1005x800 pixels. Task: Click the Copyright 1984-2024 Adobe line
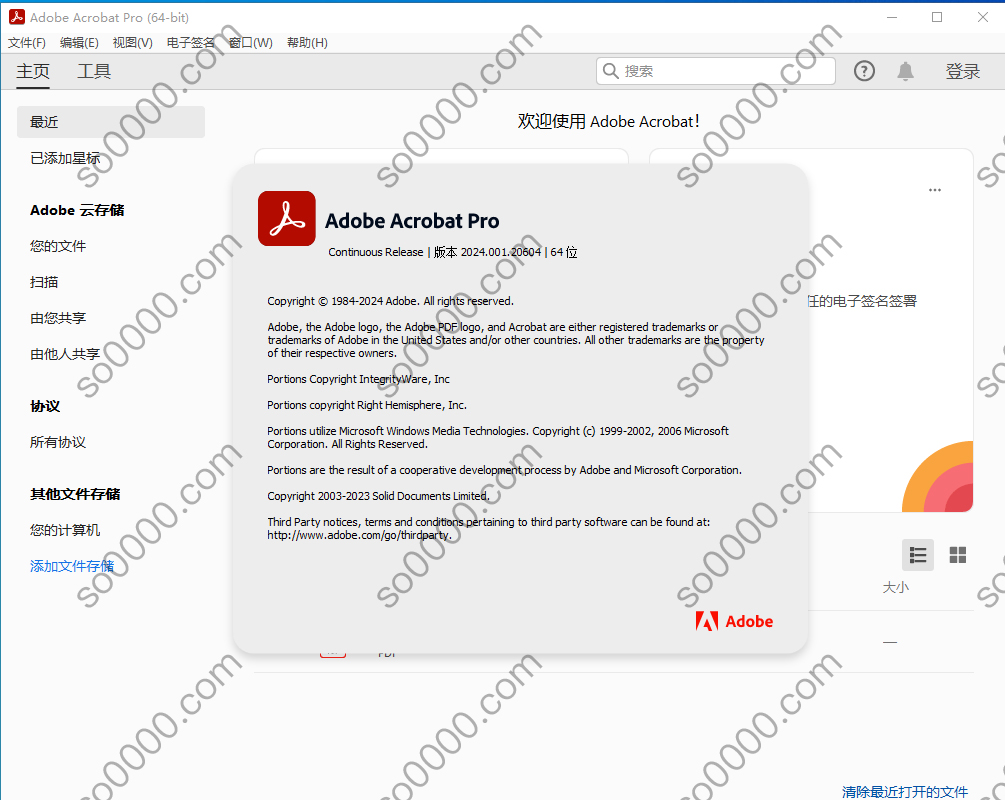coord(390,301)
